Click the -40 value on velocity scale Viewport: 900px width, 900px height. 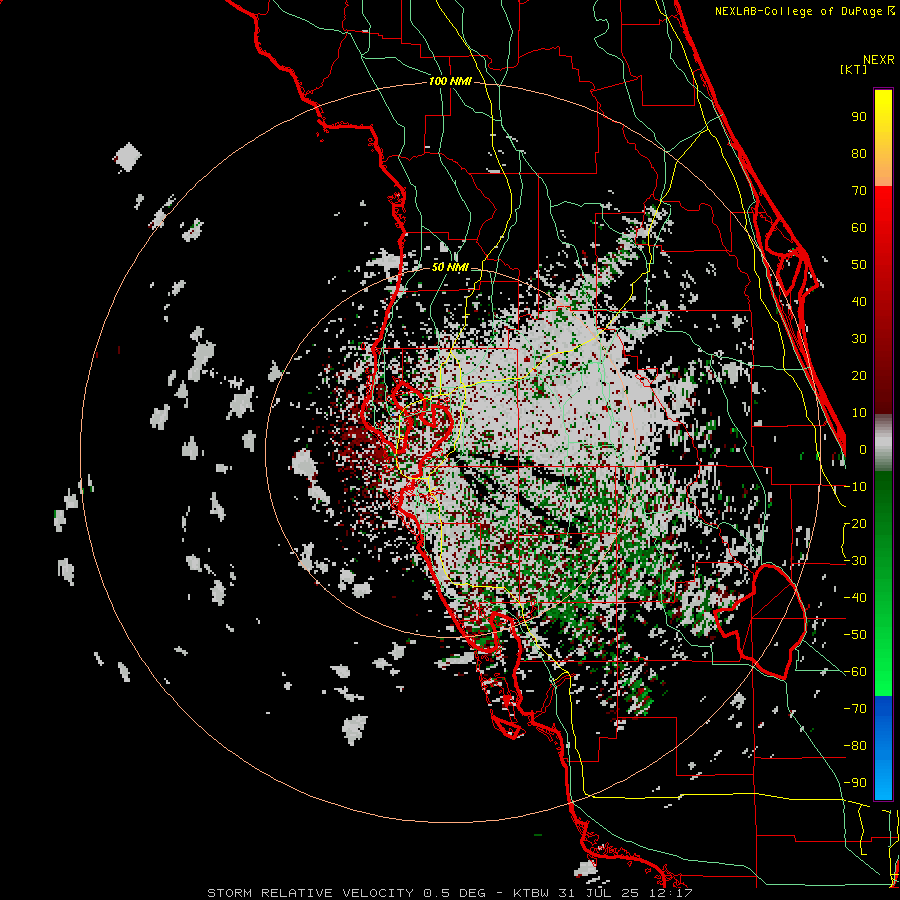click(855, 598)
